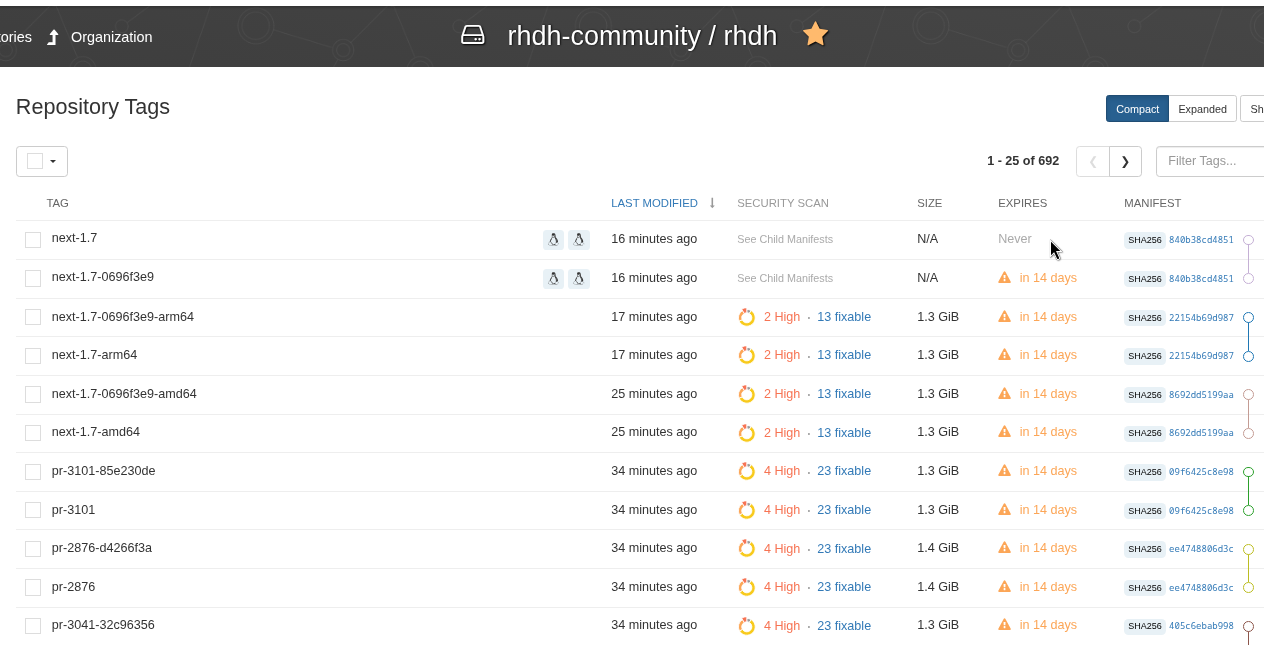
Task: Check the box for tag pr-3101
Action: coord(33,510)
